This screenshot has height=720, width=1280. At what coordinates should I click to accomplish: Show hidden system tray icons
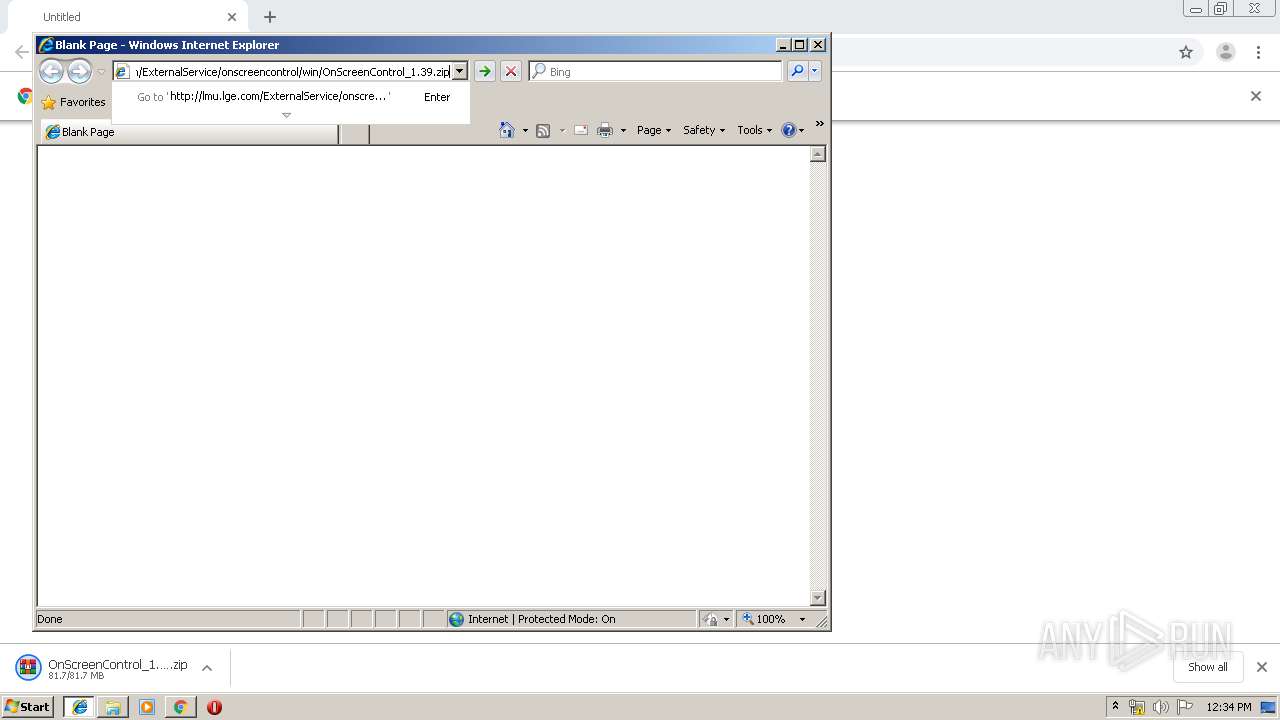point(1116,706)
